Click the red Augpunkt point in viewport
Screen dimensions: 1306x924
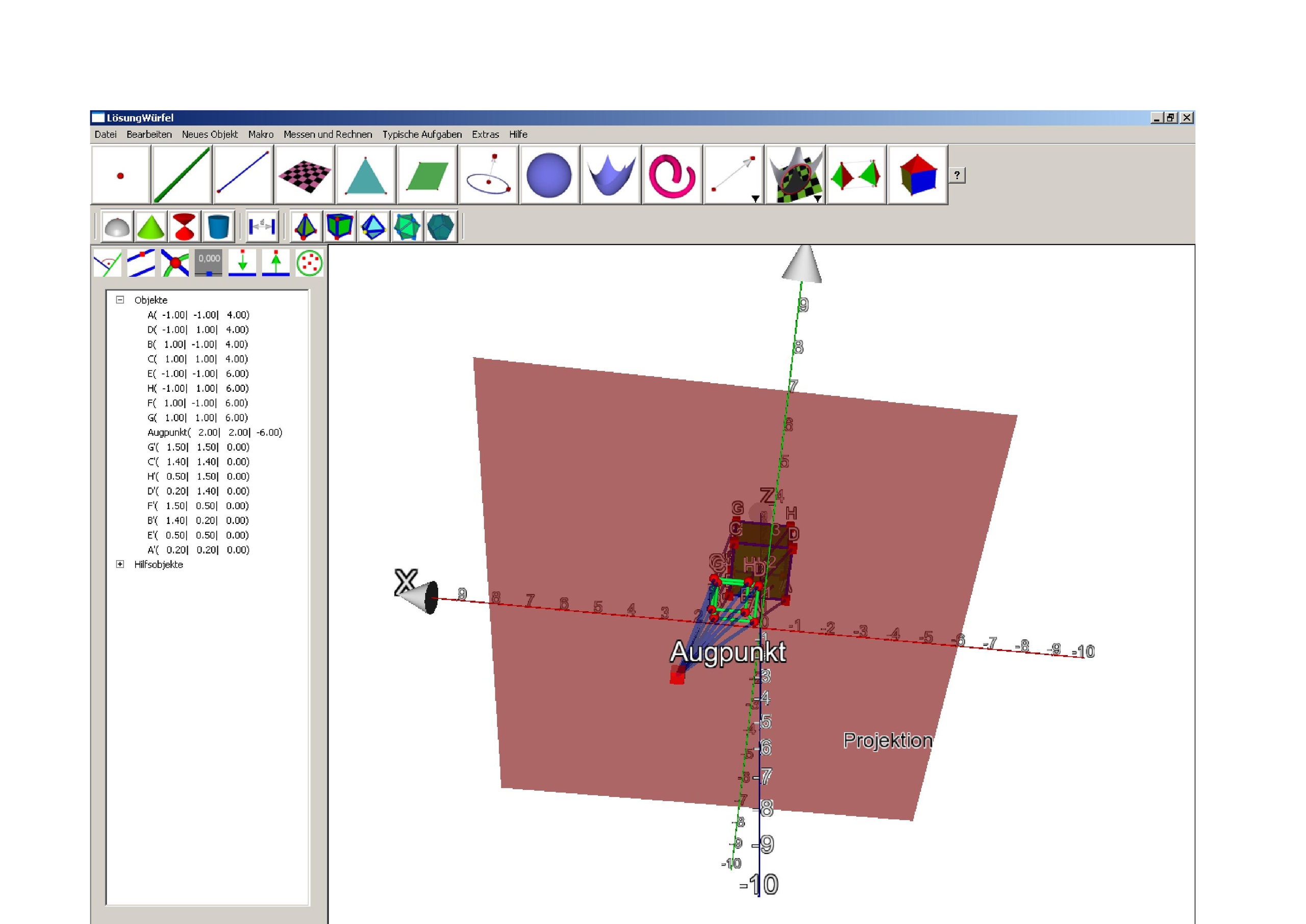pos(677,677)
